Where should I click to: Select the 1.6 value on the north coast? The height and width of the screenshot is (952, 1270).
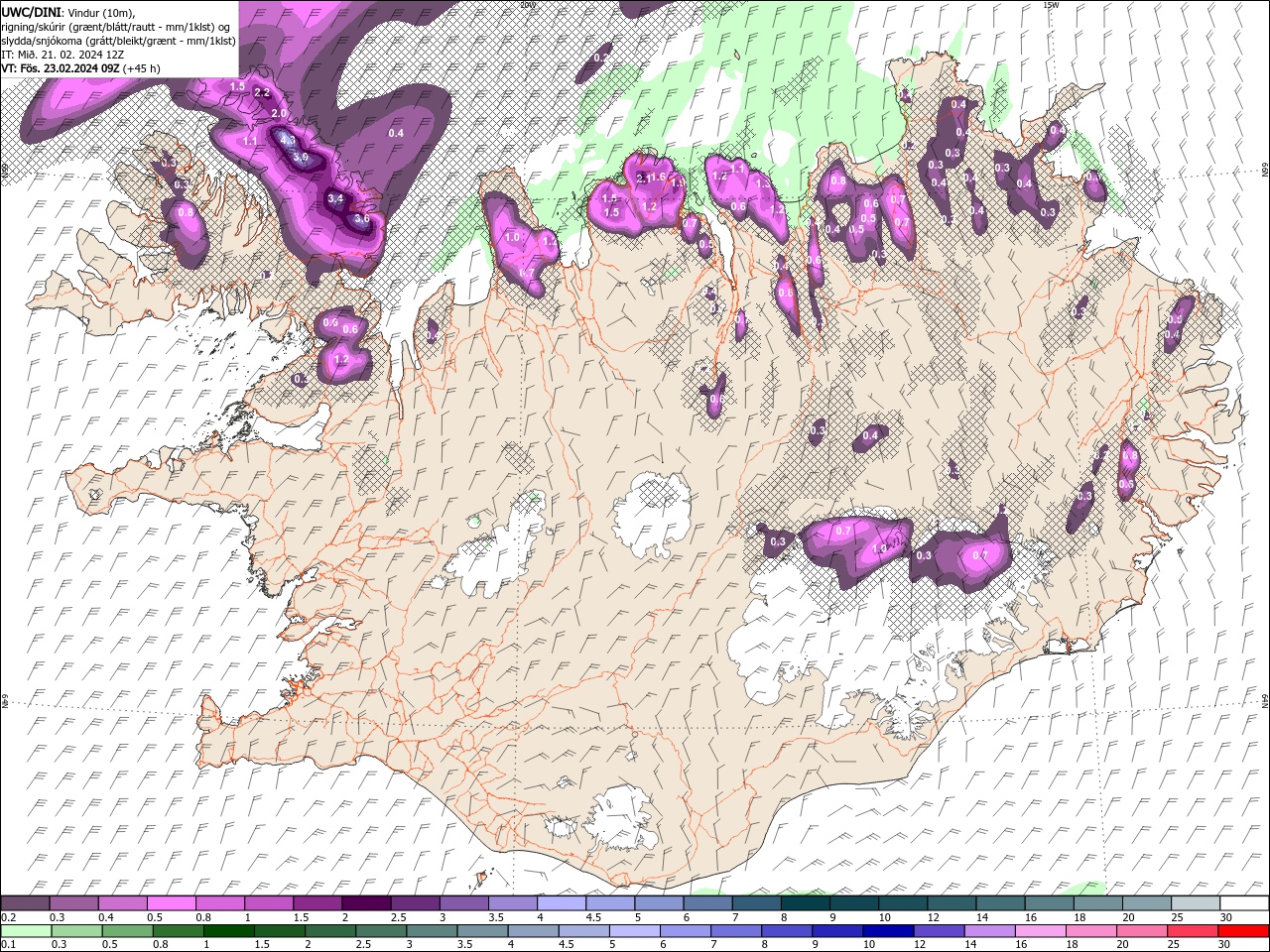tap(657, 177)
